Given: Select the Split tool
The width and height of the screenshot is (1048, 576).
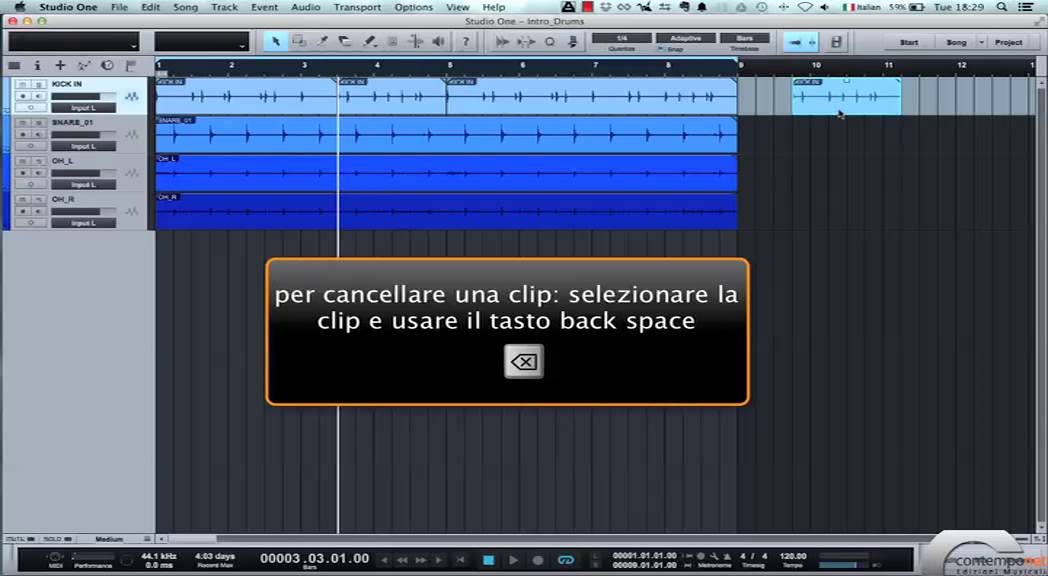Looking at the screenshot, I should pyautogui.click(x=322, y=41).
